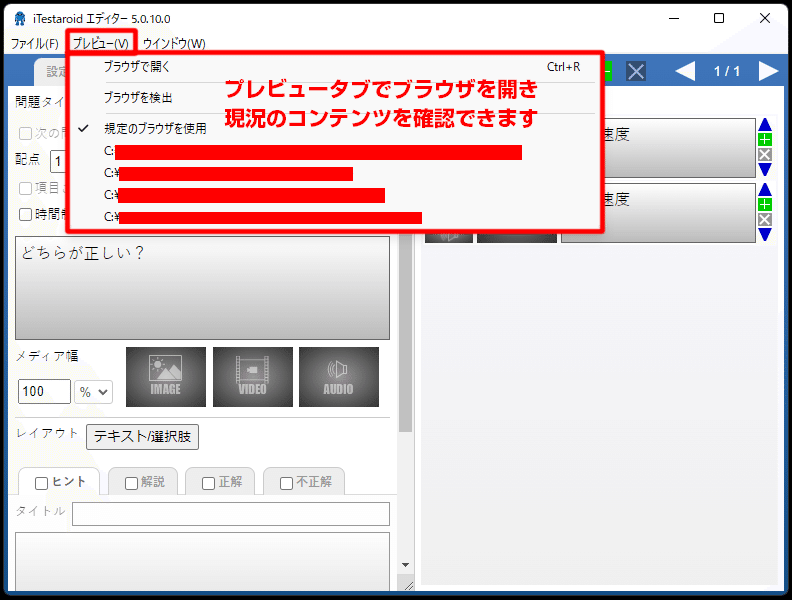Viewport: 792px width, 600px height.
Task: Click the iTestaroid app icon in title bar
Action: click(x=20, y=19)
